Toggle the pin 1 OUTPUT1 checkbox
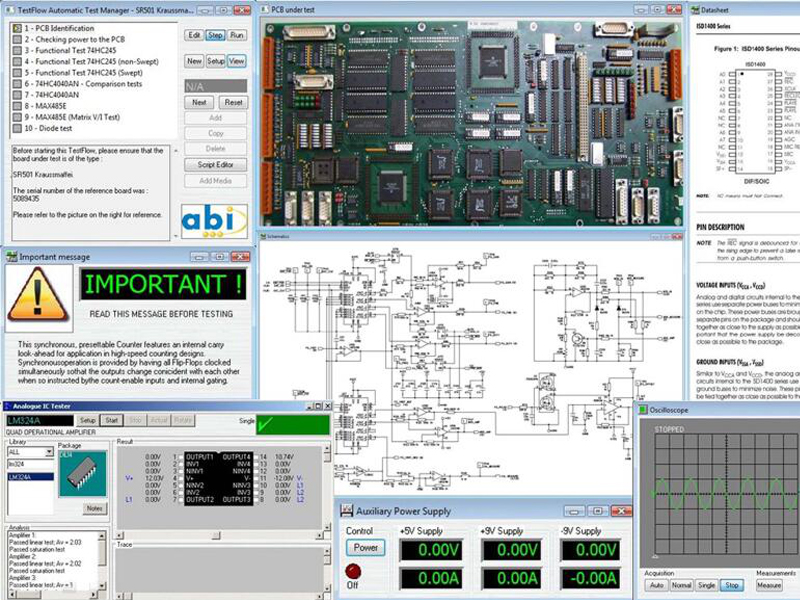This screenshot has width=800, height=600. coord(181,457)
